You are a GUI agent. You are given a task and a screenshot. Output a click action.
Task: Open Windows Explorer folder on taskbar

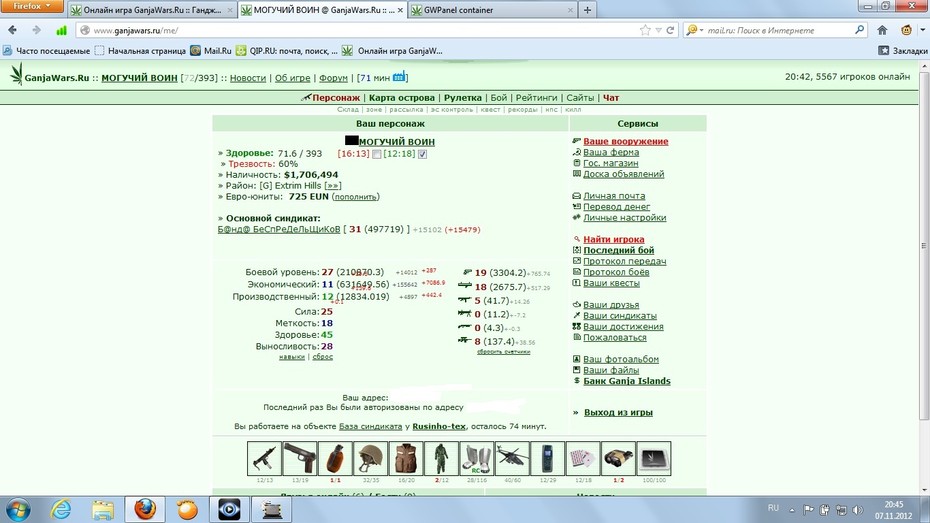(103, 509)
